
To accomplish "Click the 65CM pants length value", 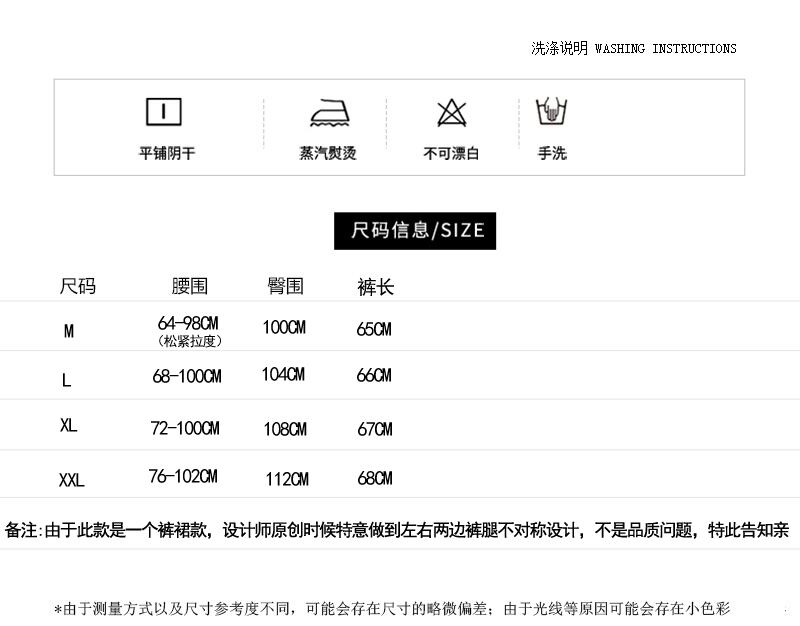I will (374, 329).
